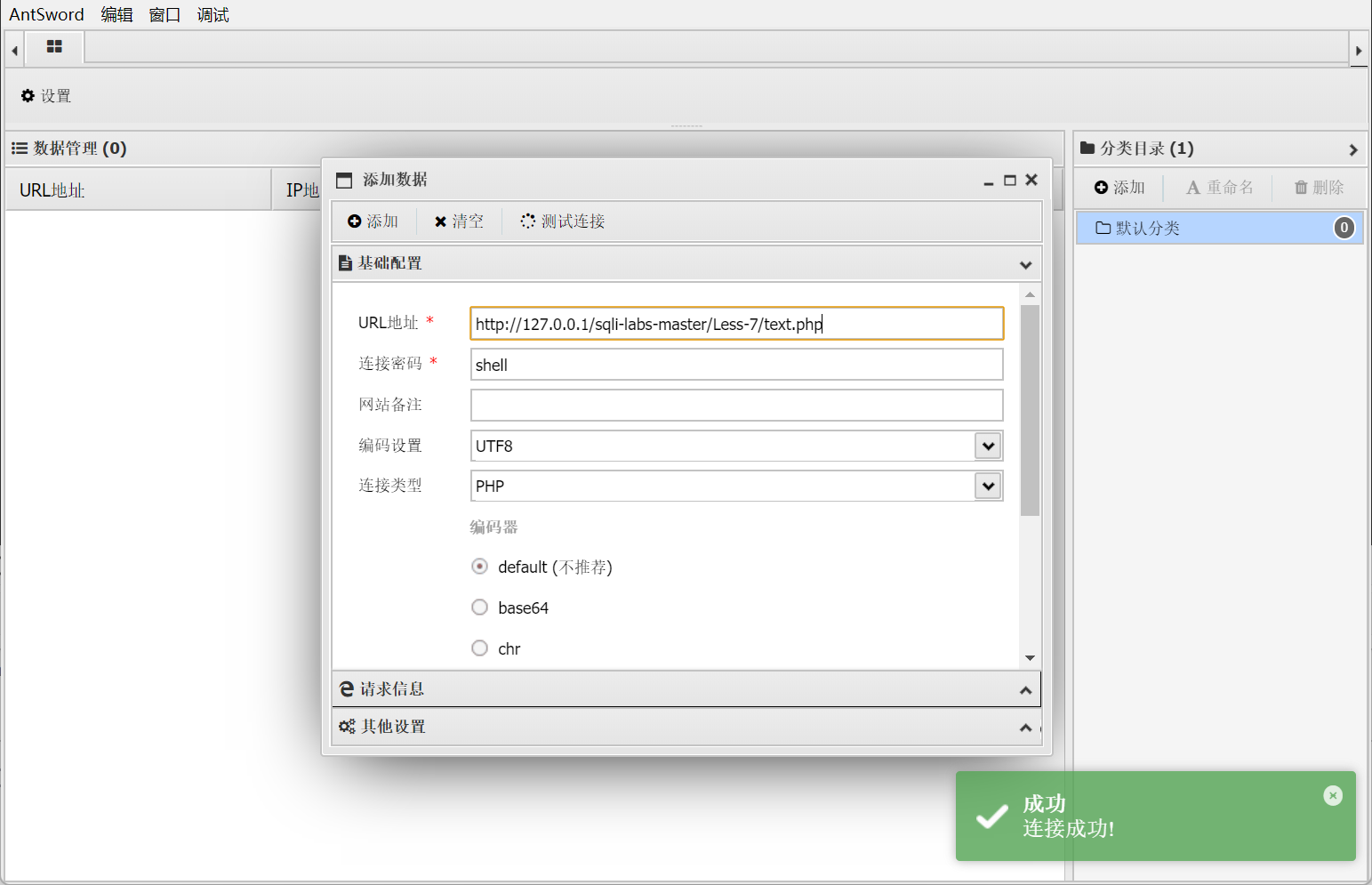Open the 编辑 menu

click(x=116, y=14)
